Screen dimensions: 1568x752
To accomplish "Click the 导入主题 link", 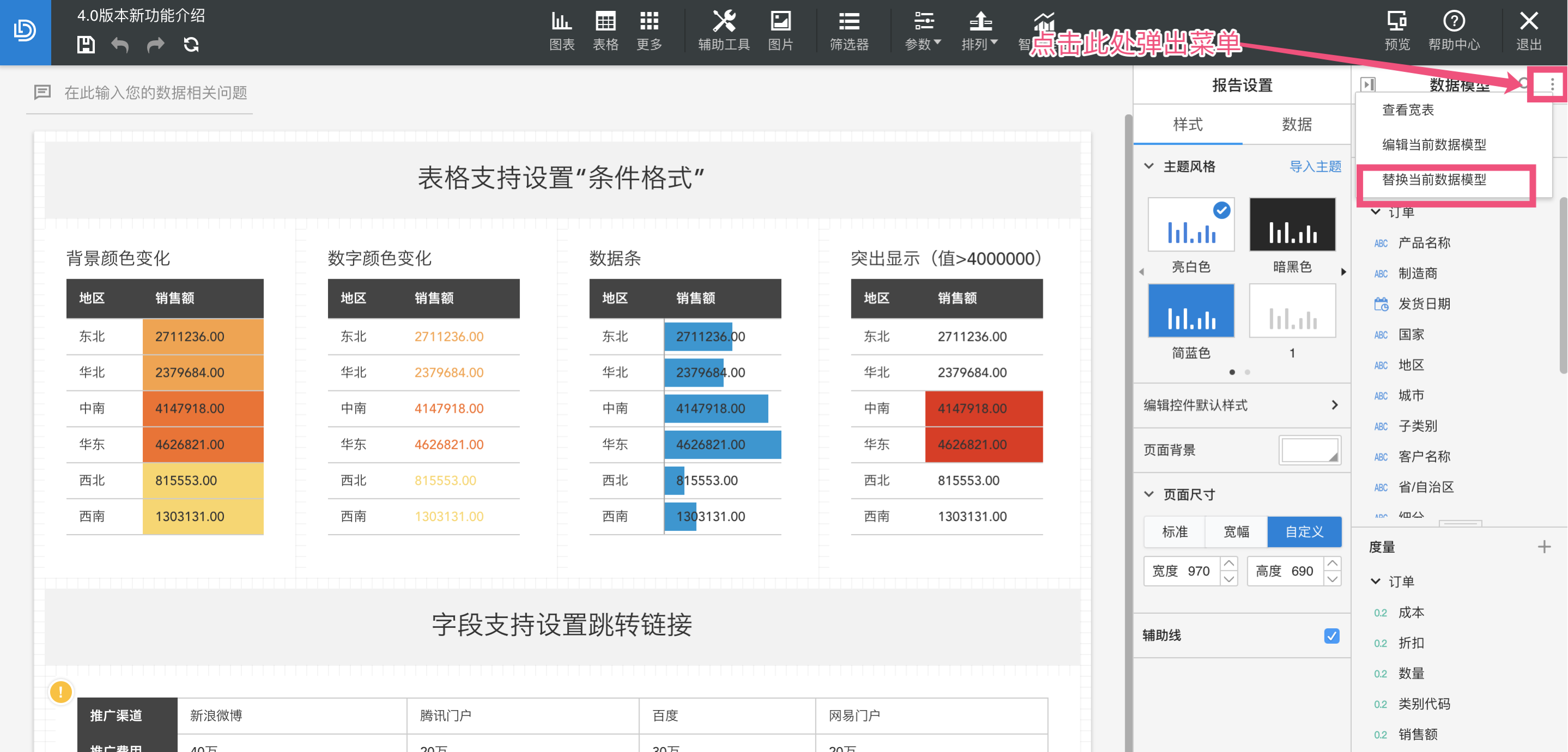I will point(1315,166).
